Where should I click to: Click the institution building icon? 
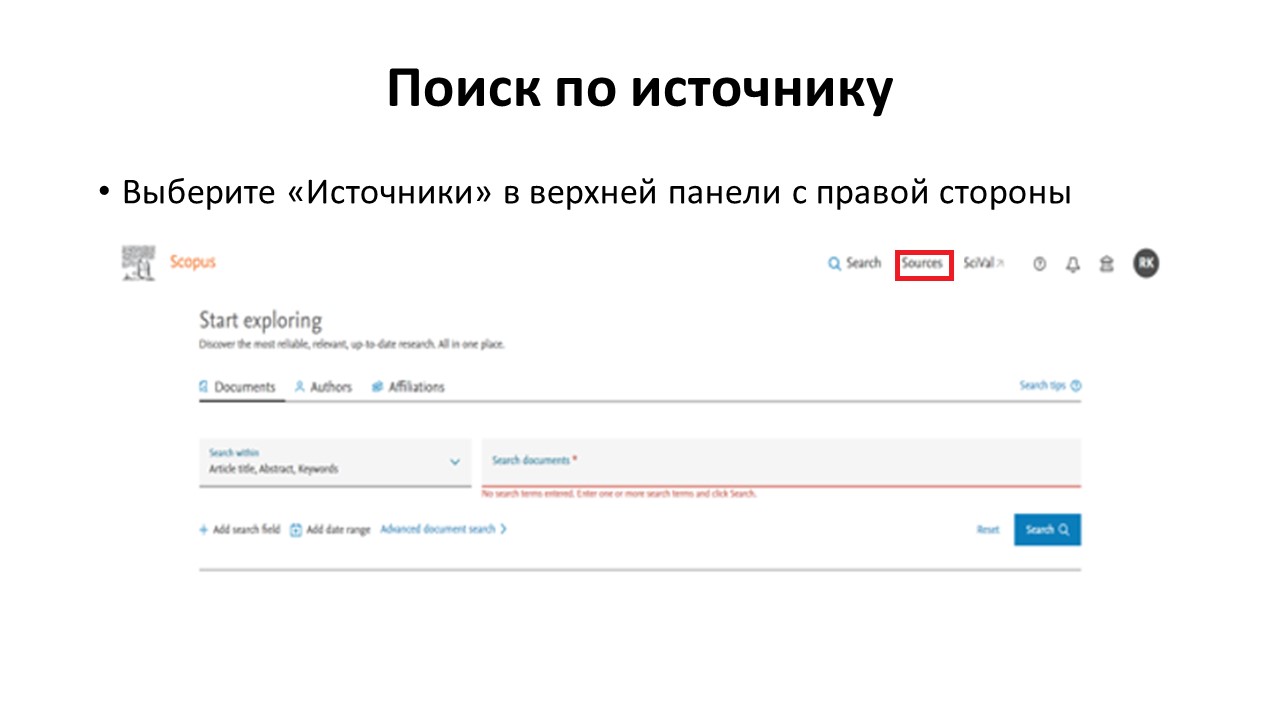pos(1106,264)
